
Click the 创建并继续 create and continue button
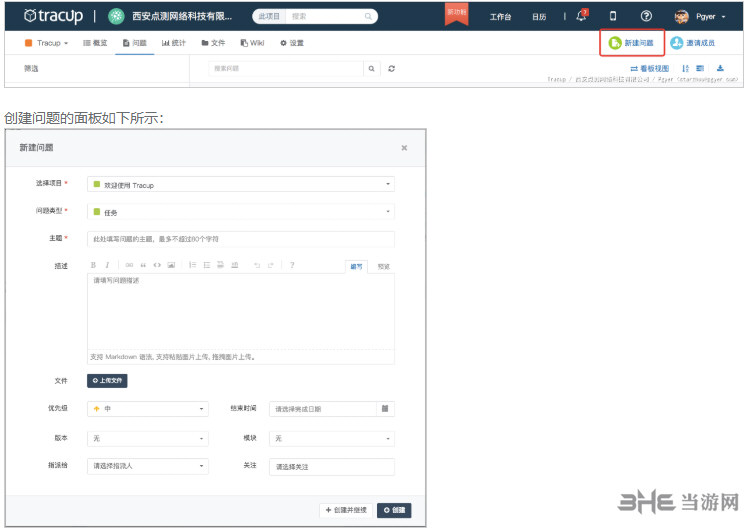point(346,510)
